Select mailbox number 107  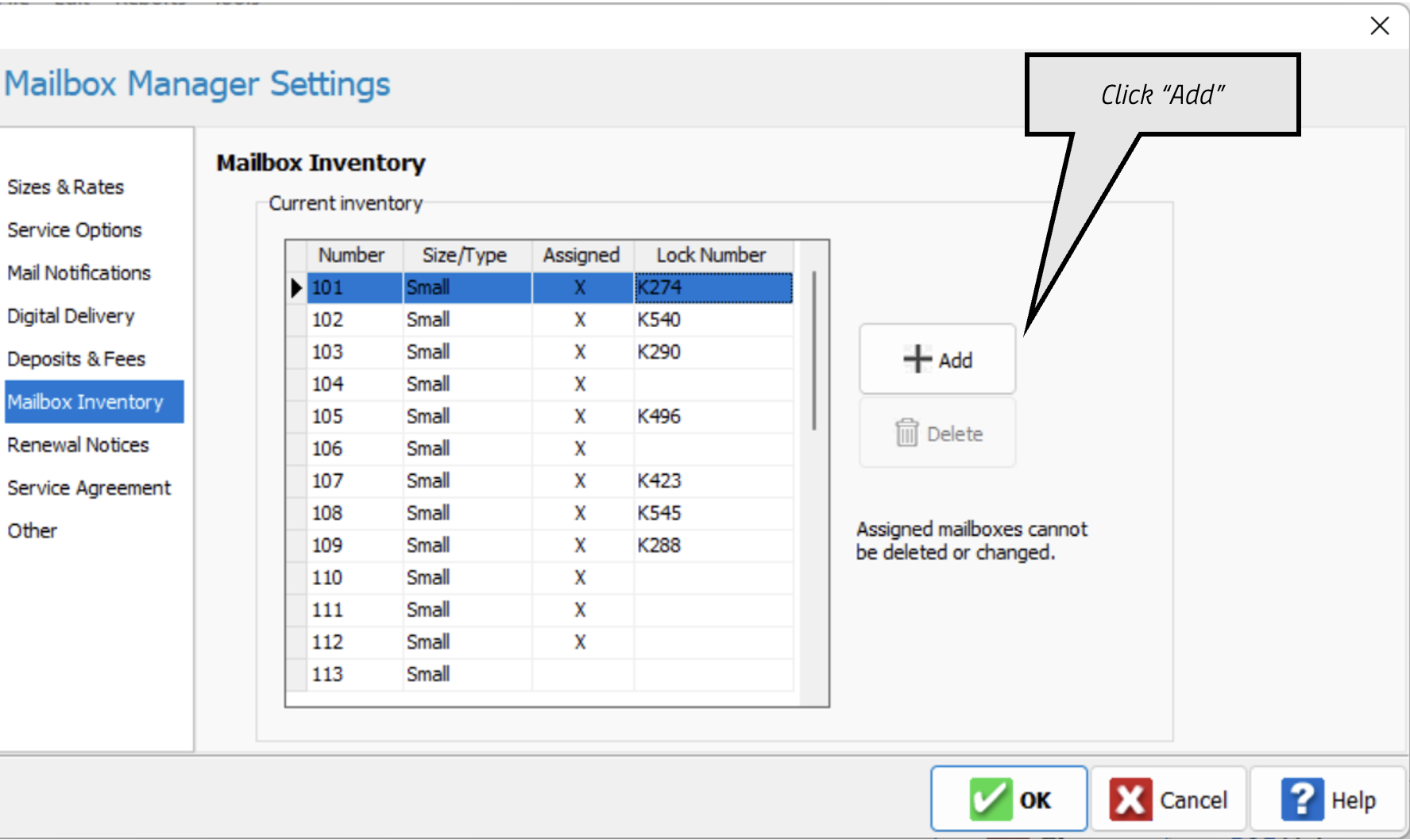[x=354, y=480]
